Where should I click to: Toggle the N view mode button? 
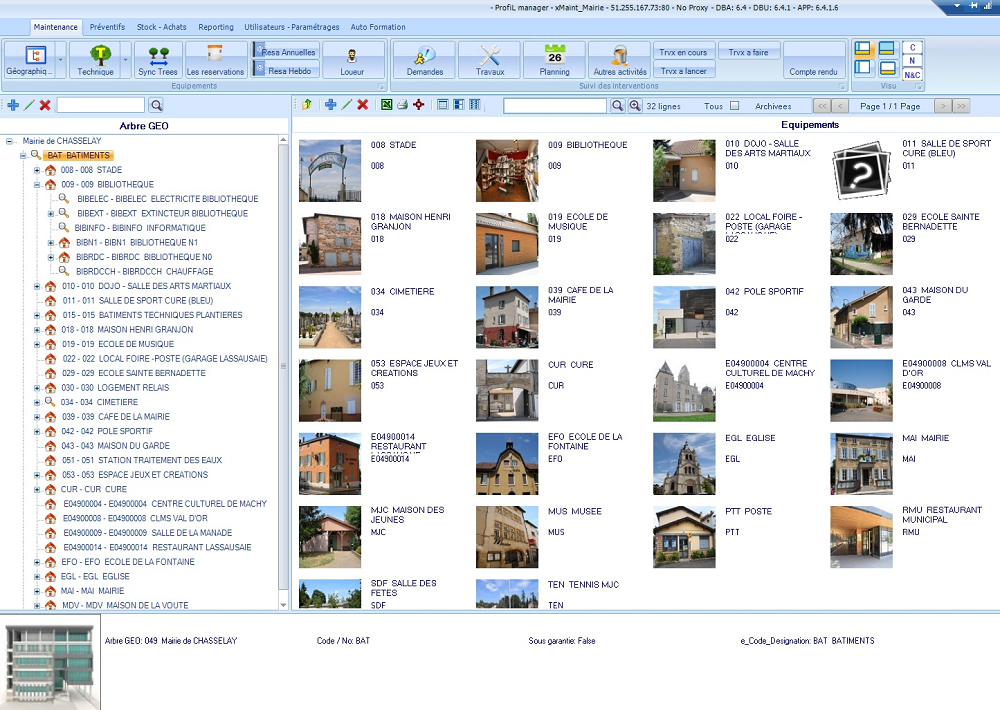912,61
